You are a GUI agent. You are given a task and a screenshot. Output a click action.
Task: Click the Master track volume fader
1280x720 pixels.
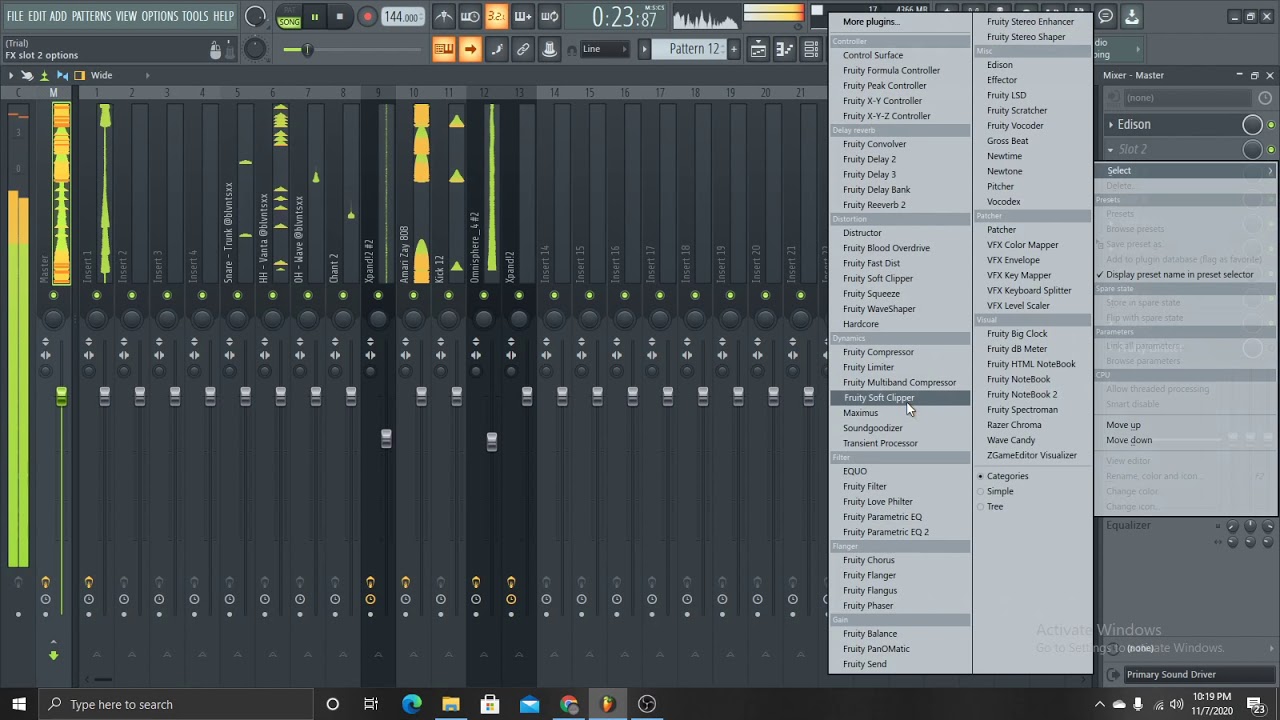coord(61,397)
